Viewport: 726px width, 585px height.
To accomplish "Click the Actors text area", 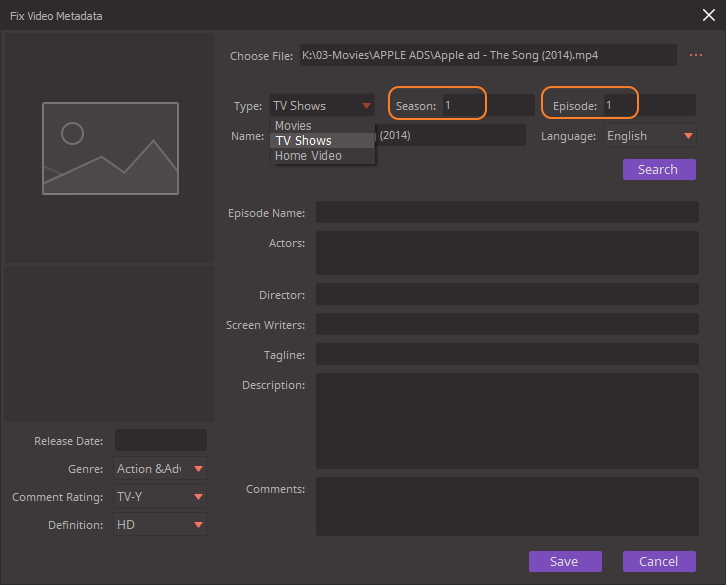I will tap(507, 253).
